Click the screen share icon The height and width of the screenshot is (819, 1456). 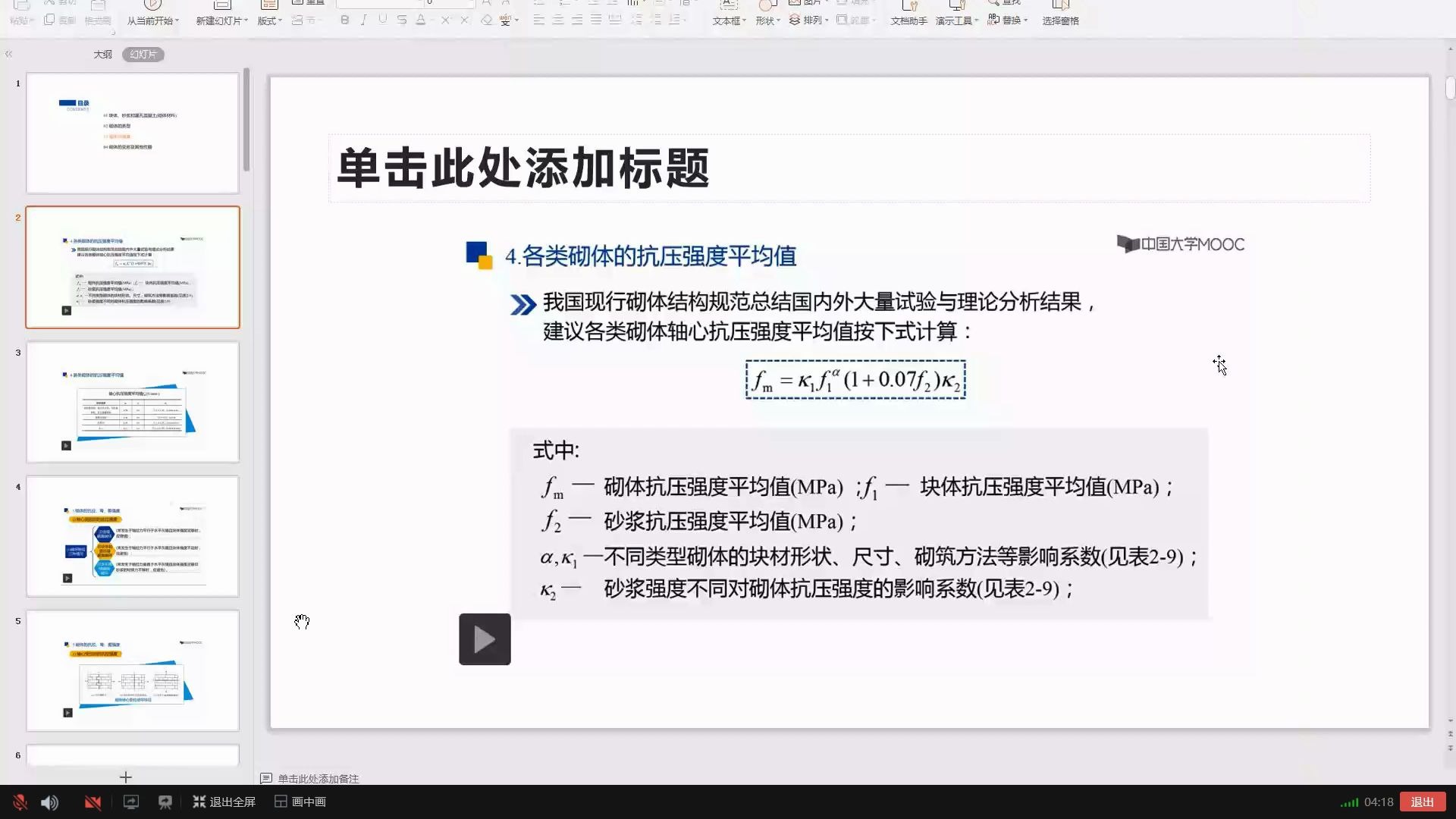[x=131, y=802]
